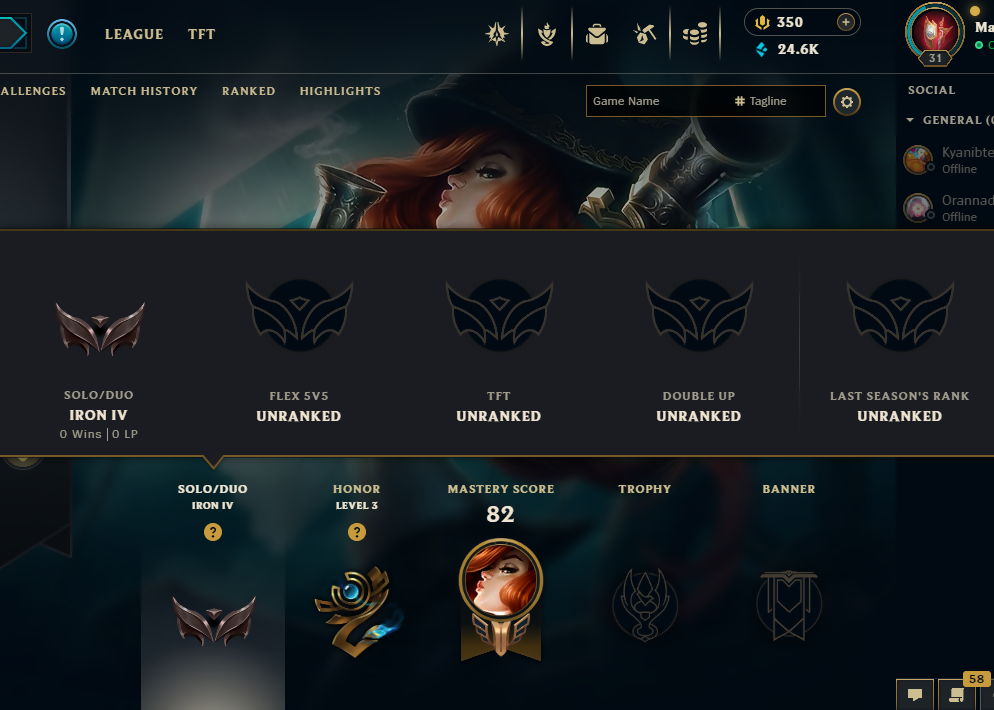Open the chat bubble icon

point(915,695)
